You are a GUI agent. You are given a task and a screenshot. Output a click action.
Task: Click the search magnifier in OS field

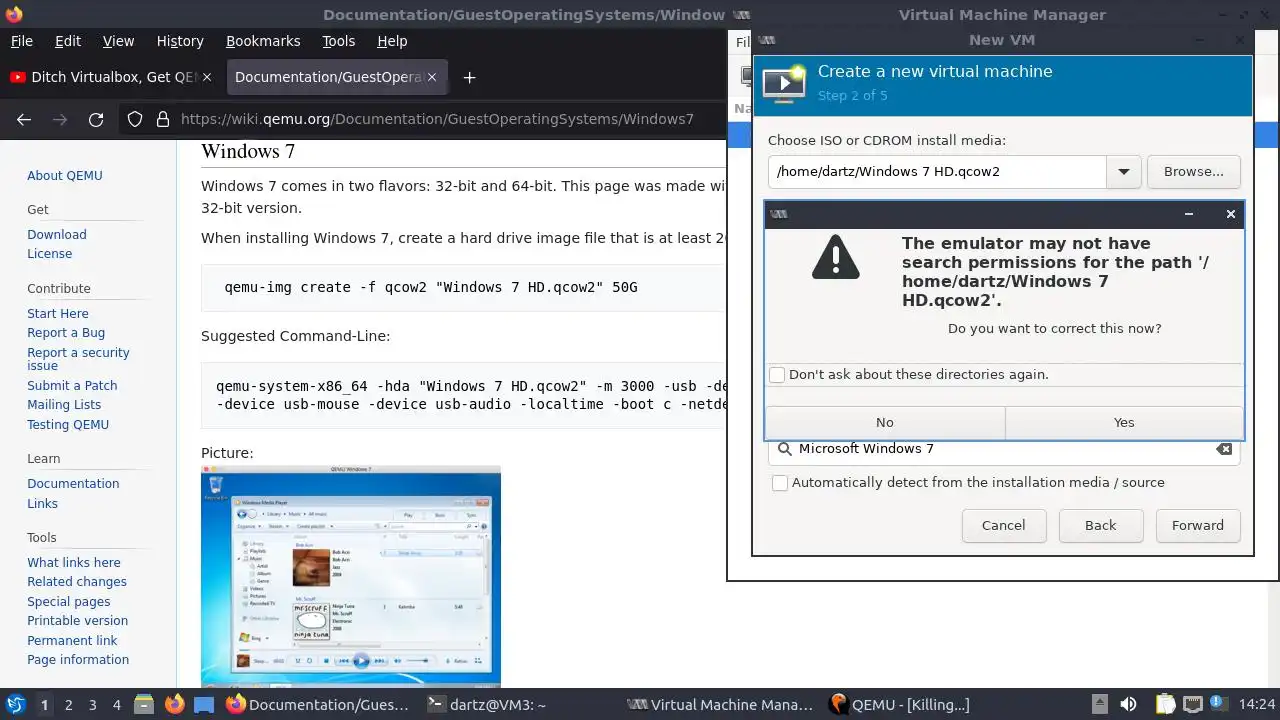(785, 449)
